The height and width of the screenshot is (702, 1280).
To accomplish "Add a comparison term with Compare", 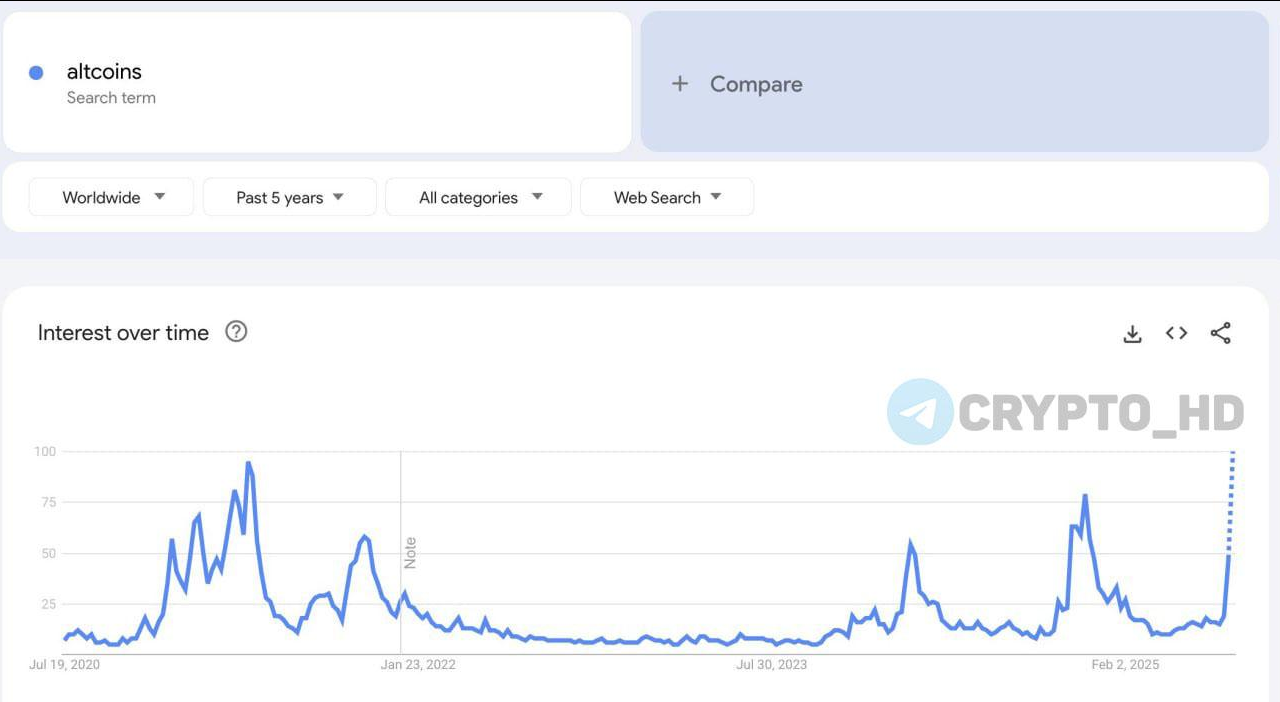I will 955,82.
